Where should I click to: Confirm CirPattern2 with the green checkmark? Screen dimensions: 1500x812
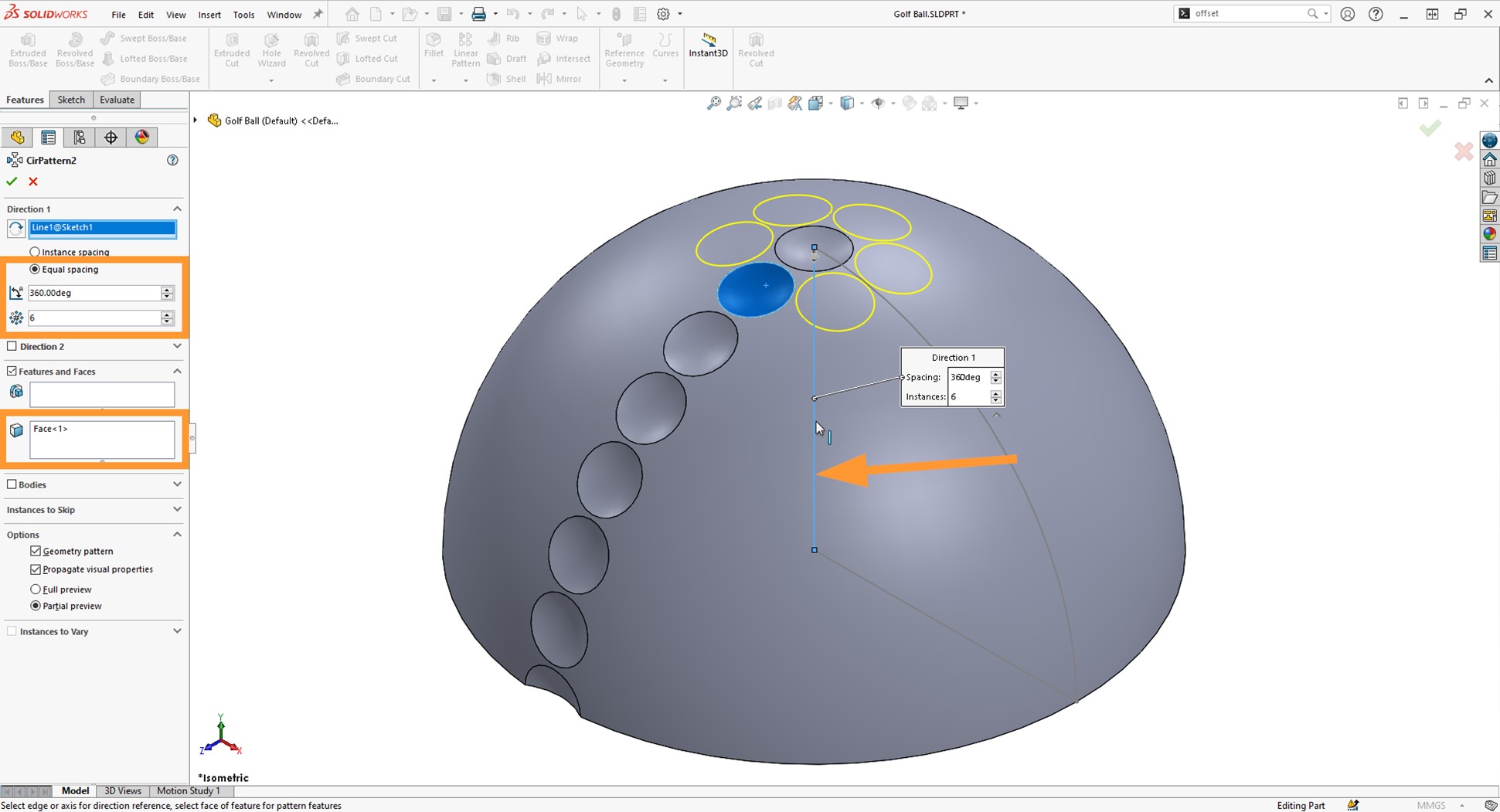coord(12,181)
